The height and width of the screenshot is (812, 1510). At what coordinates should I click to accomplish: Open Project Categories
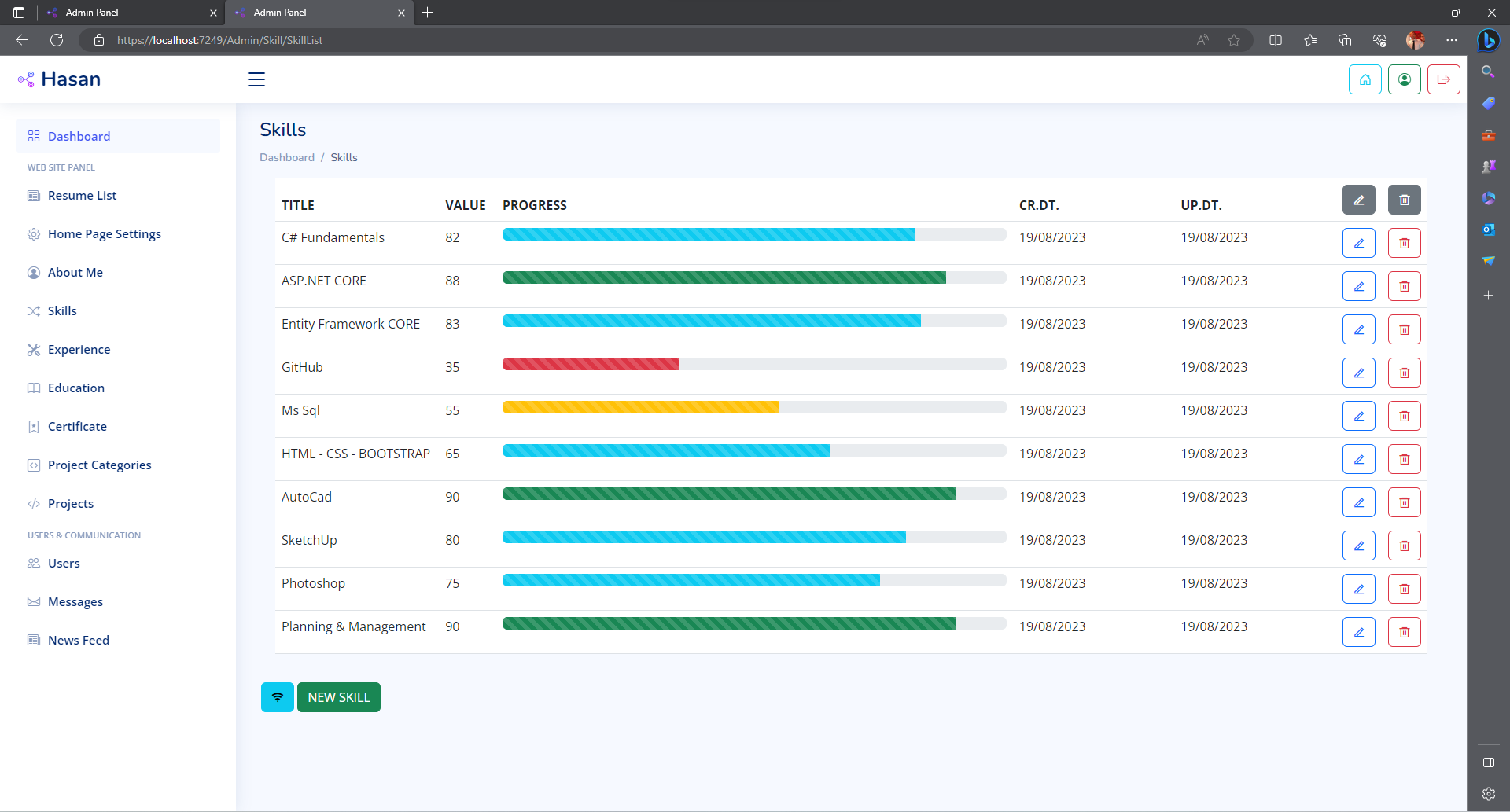pos(118,465)
